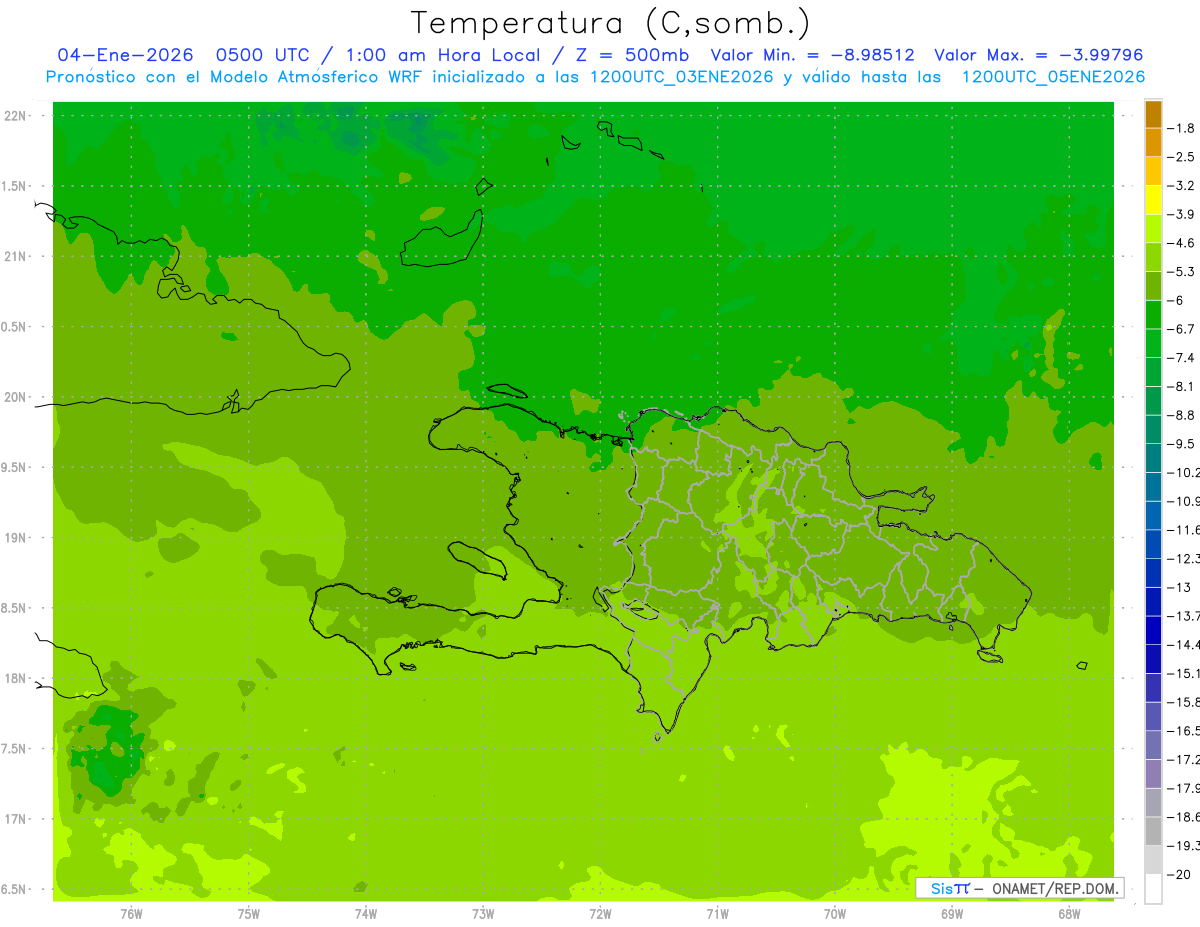Click the legend value -8.1
The width and height of the screenshot is (1200, 927).
pos(1181,386)
